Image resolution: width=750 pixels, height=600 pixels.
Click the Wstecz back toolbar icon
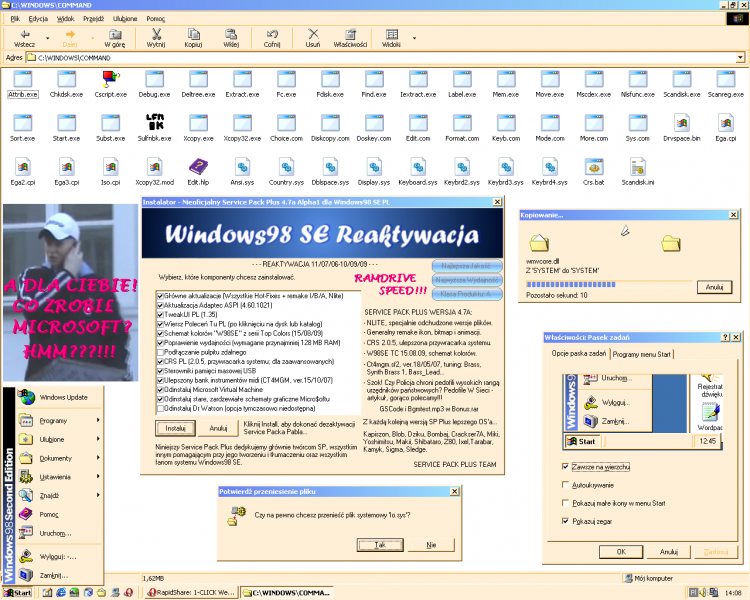[24, 34]
